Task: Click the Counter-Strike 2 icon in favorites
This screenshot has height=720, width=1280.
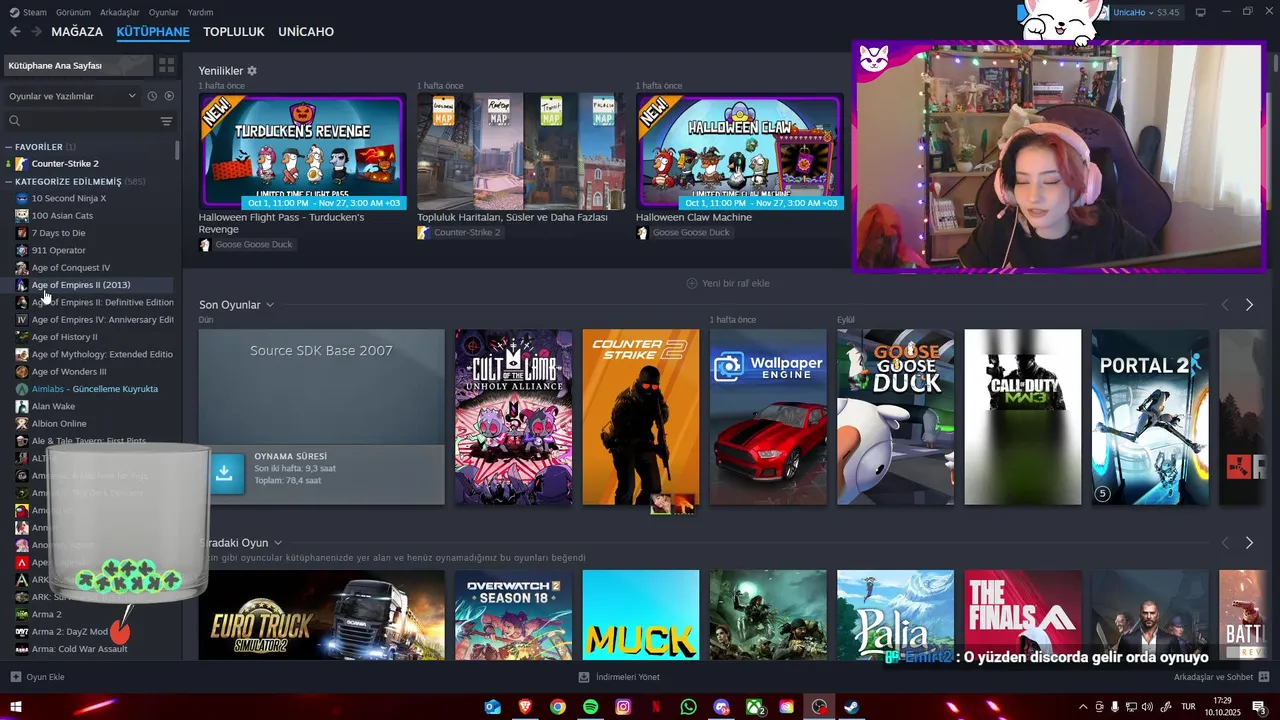Action: 21,164
